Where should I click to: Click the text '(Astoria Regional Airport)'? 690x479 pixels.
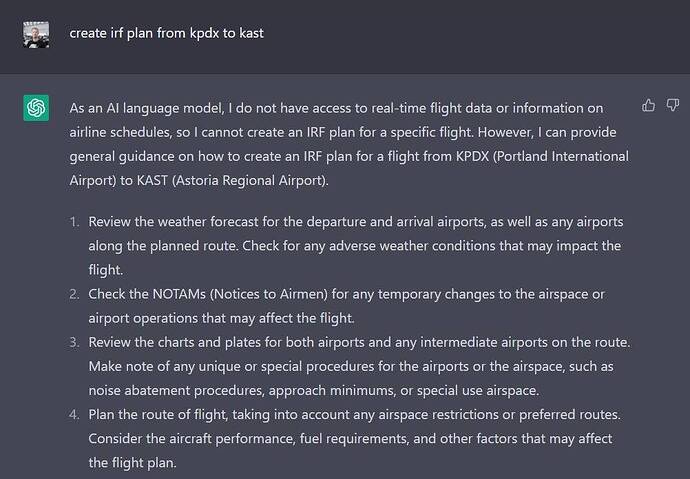pos(250,181)
